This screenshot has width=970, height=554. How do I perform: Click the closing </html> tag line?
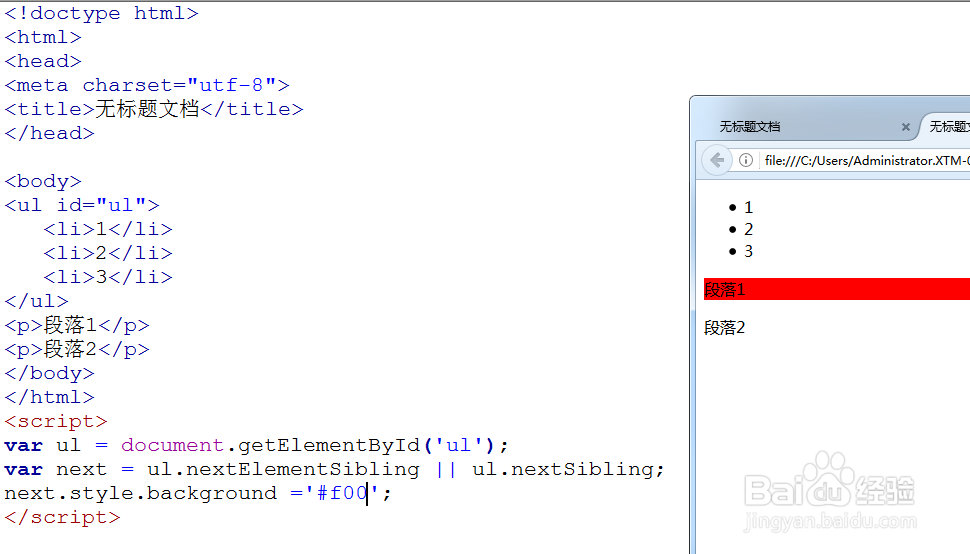pos(49,397)
